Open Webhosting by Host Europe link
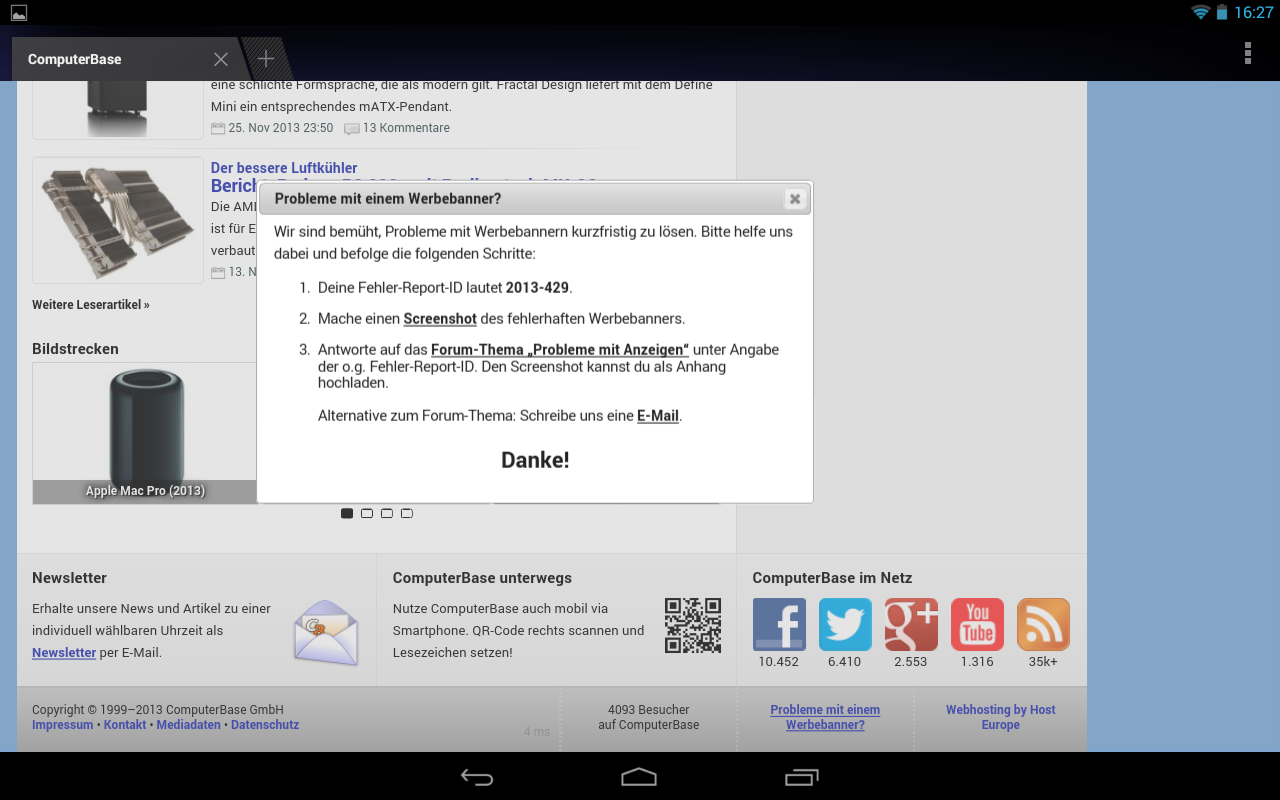This screenshot has height=800, width=1280. (1001, 717)
